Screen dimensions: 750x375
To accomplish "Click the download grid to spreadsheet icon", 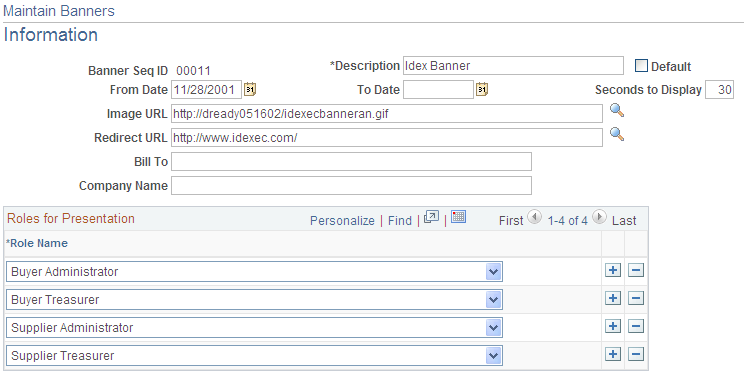I will click(x=458, y=217).
